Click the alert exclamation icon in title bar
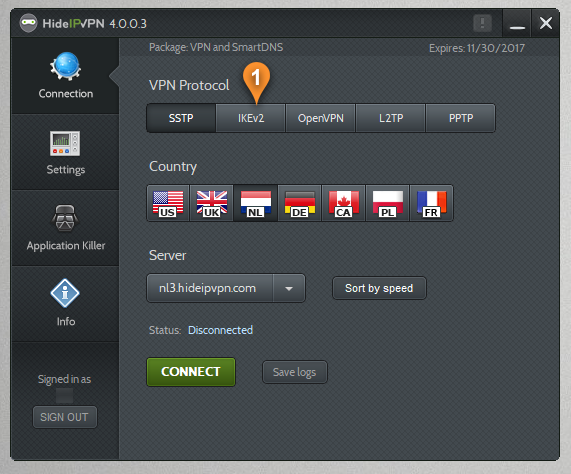Image resolution: width=571 pixels, height=474 pixels. click(x=482, y=23)
